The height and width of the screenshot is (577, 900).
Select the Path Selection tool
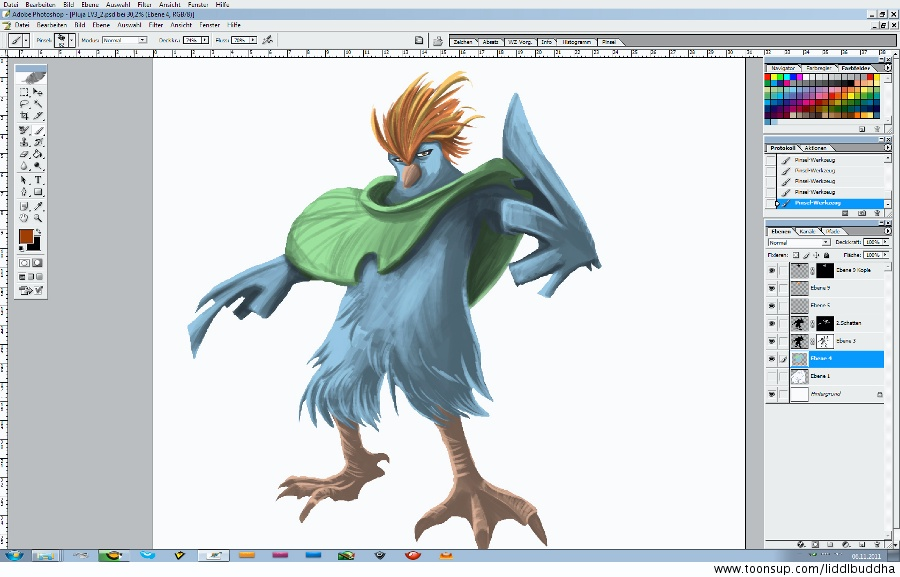(24, 180)
